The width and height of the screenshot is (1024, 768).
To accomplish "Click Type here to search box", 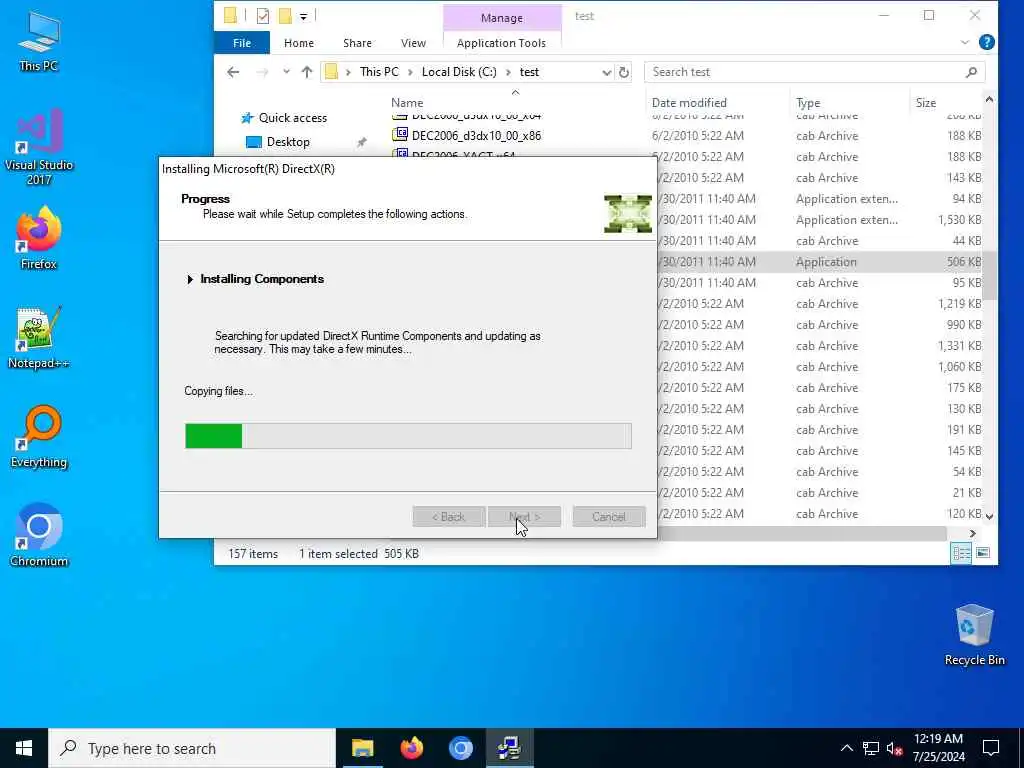I will 192,748.
